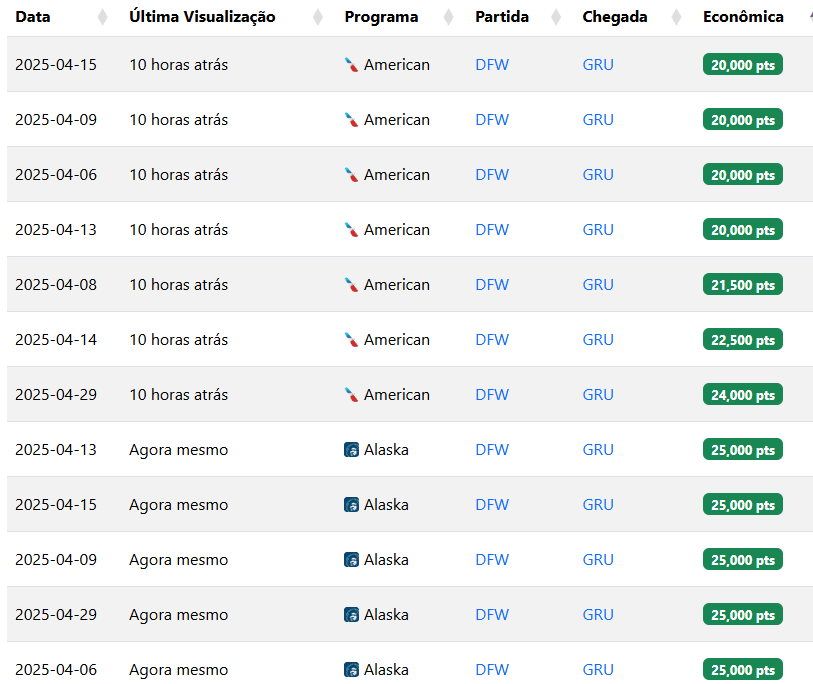The height and width of the screenshot is (684, 813).
Task: Click Alaska logo icon in 2025-04-06 row
Action: [351, 670]
